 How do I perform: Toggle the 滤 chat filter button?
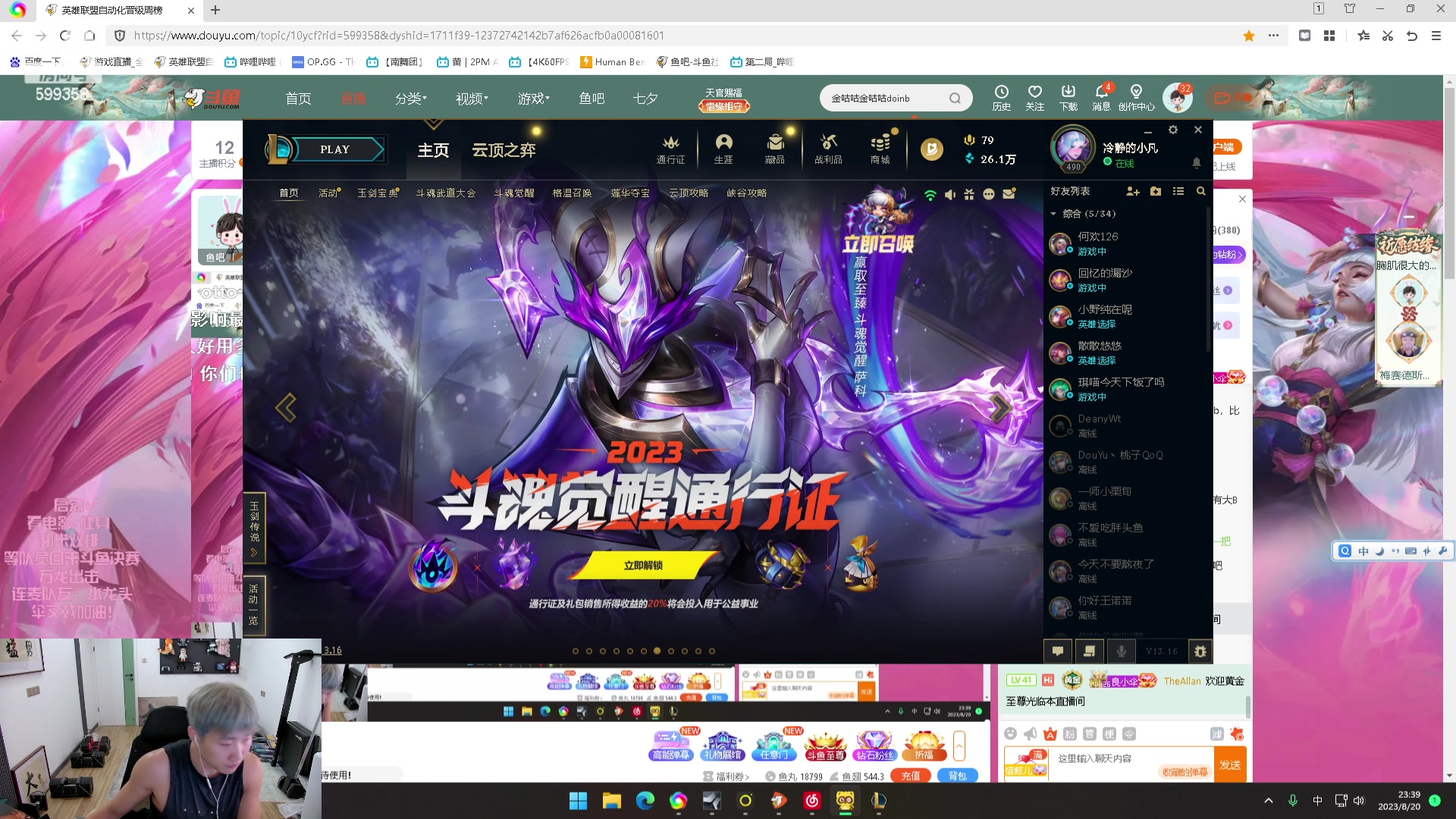pyautogui.click(x=1216, y=733)
